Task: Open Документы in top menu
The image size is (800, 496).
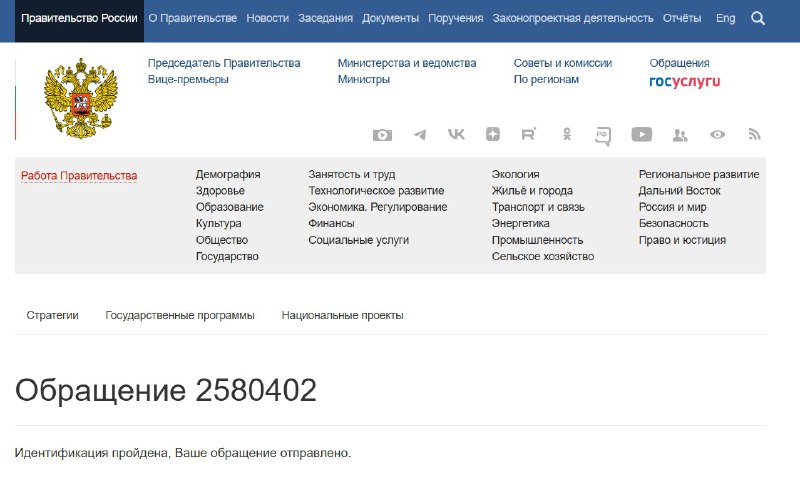Action: (x=390, y=18)
